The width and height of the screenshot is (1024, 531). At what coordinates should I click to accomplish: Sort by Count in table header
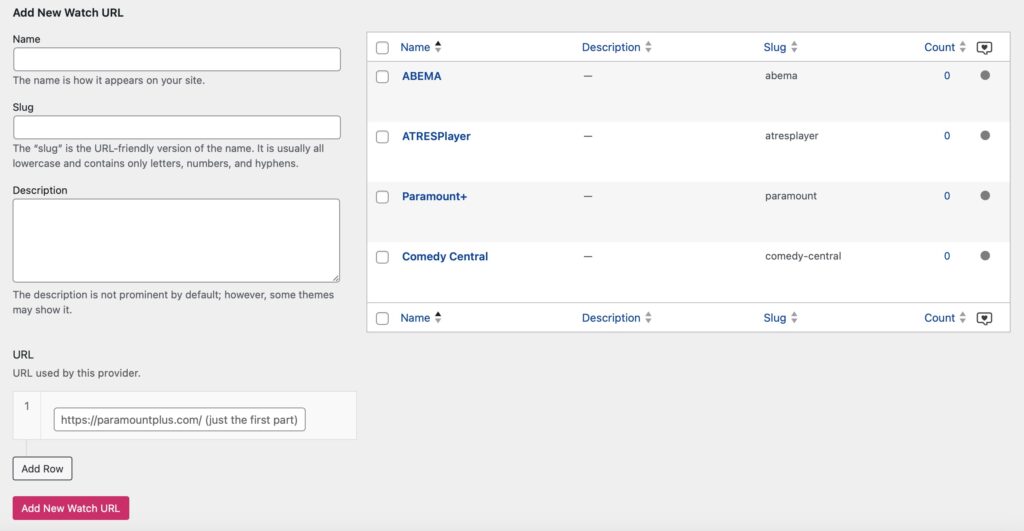tap(944, 47)
